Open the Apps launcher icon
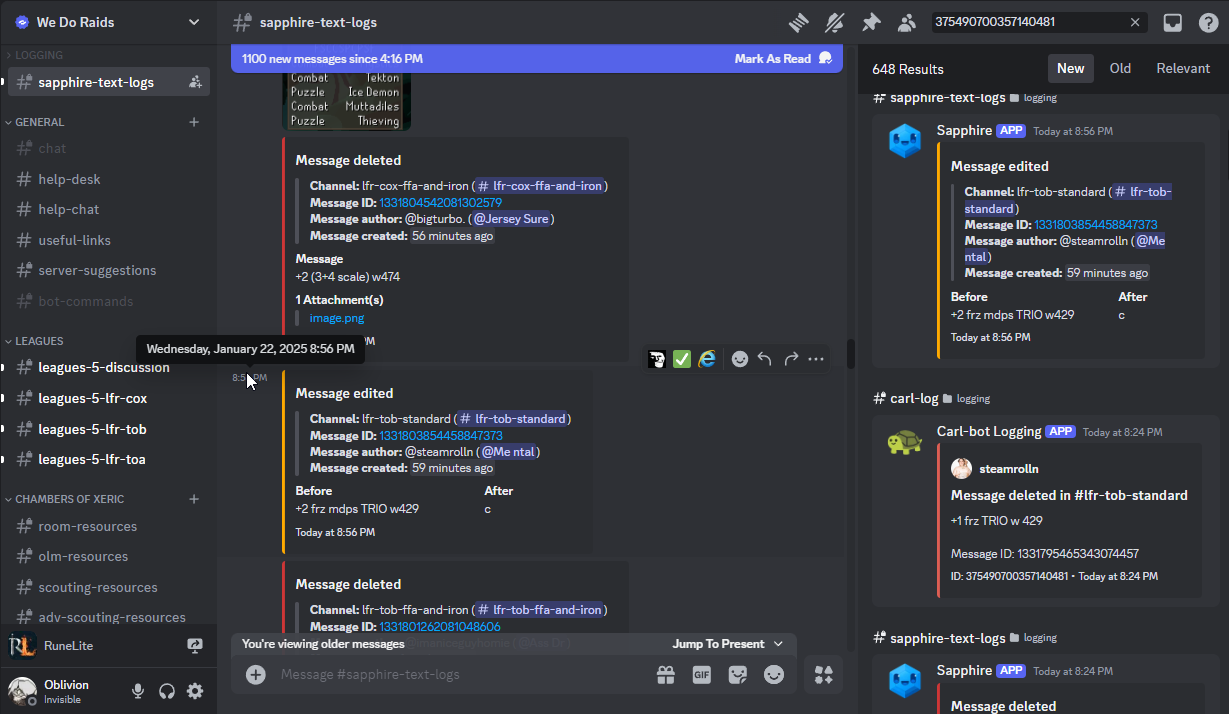Image resolution: width=1229 pixels, height=714 pixels. [x=824, y=675]
